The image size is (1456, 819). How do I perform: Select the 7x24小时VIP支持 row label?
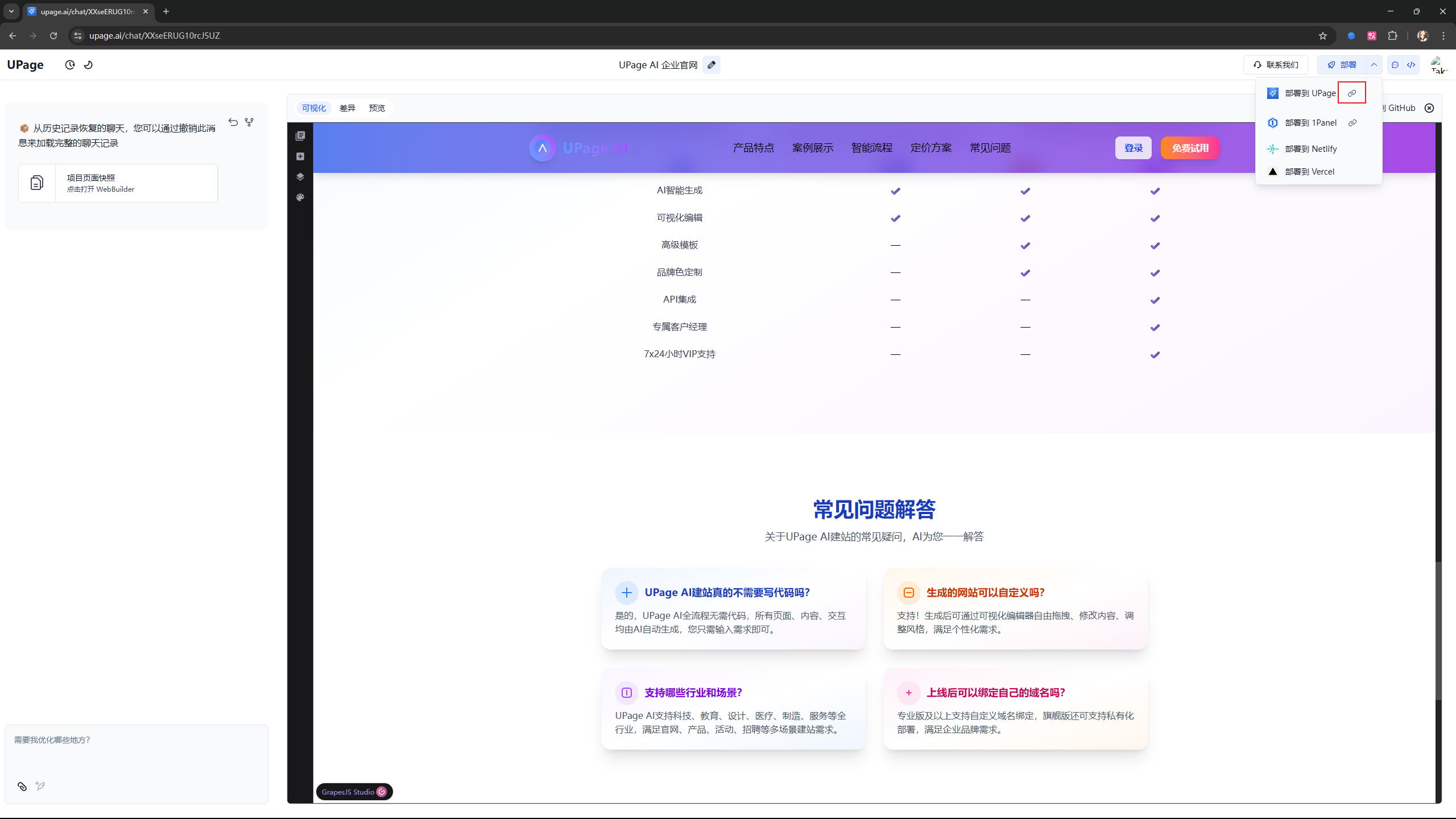680,354
